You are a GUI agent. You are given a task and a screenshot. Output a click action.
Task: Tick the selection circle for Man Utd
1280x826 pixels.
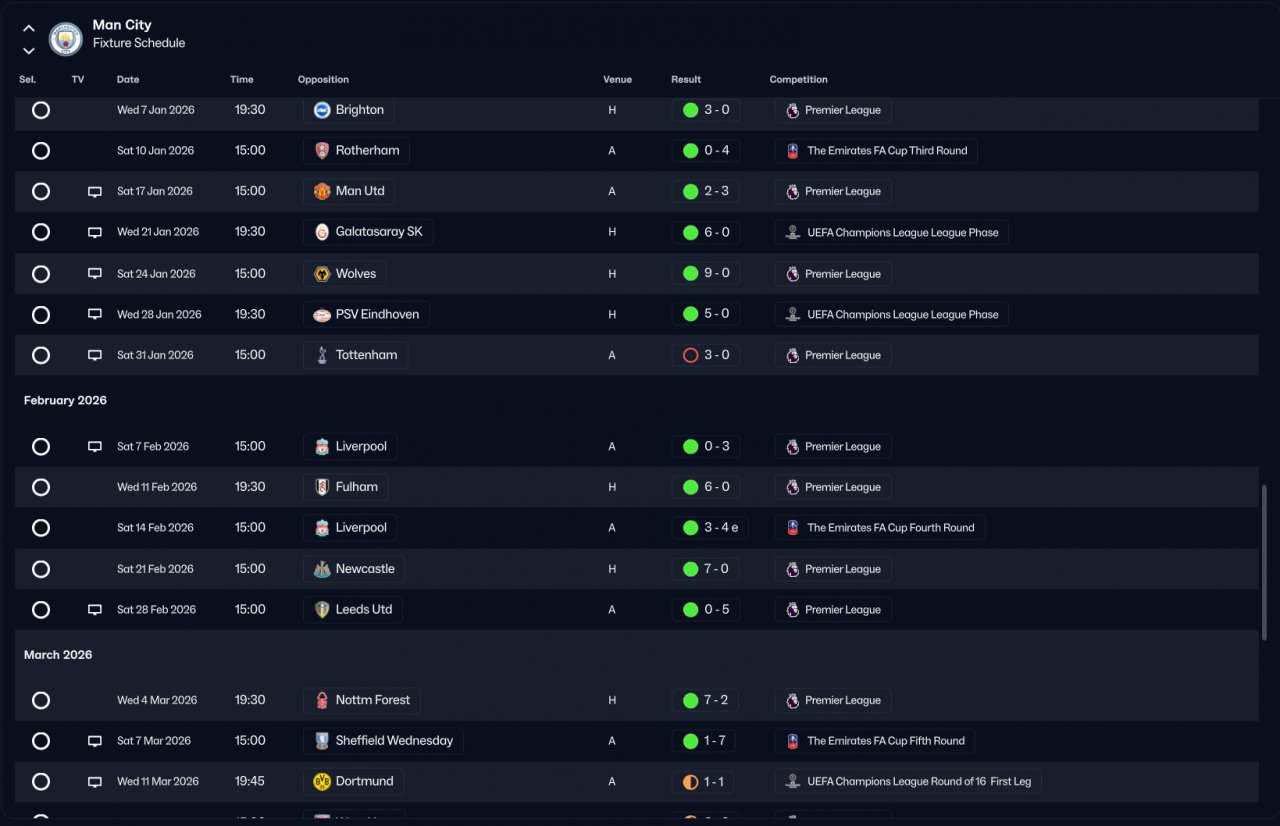pyautogui.click(x=41, y=191)
